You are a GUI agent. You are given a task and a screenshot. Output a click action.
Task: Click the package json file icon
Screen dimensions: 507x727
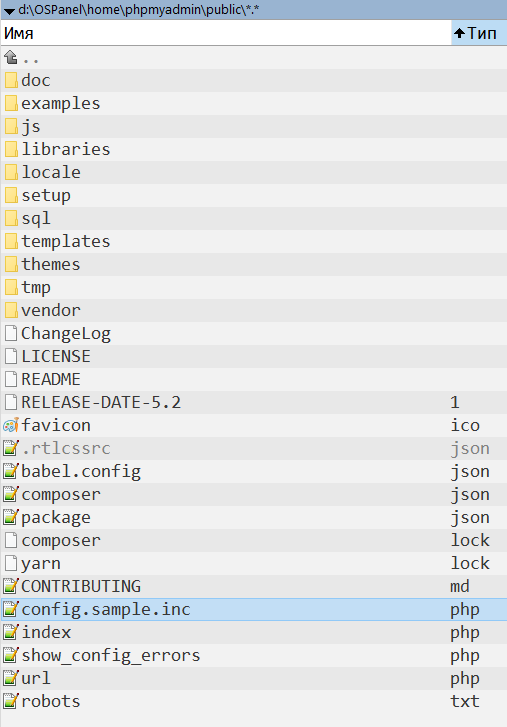[x=11, y=517]
